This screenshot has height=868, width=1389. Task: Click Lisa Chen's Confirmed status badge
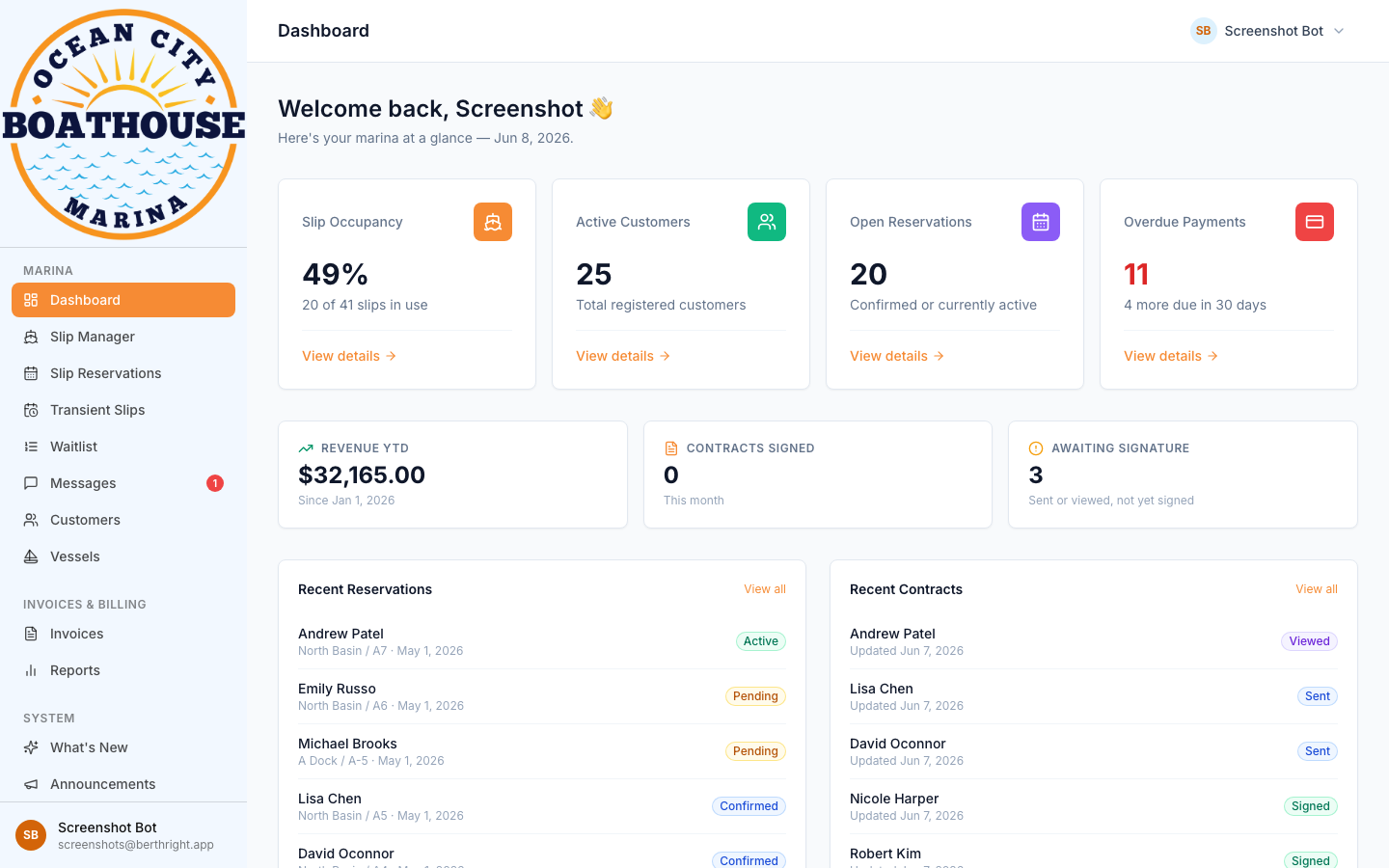(x=749, y=806)
